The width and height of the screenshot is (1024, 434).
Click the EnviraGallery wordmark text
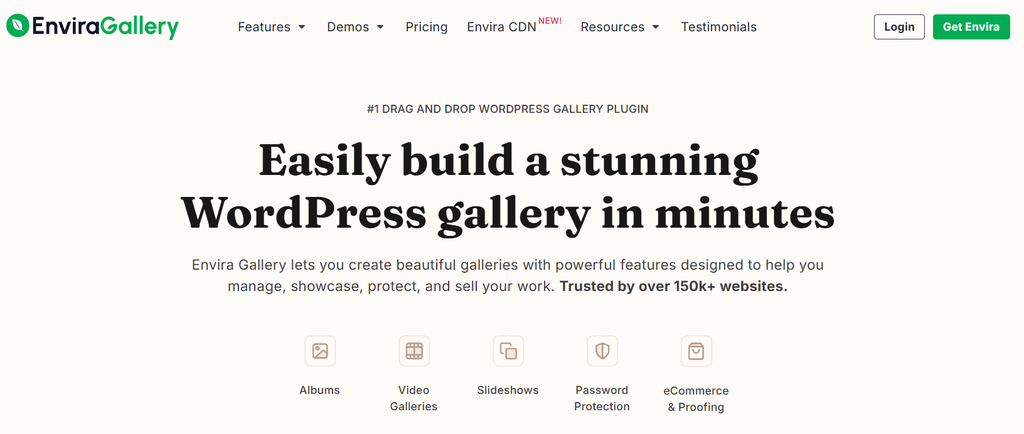(105, 27)
